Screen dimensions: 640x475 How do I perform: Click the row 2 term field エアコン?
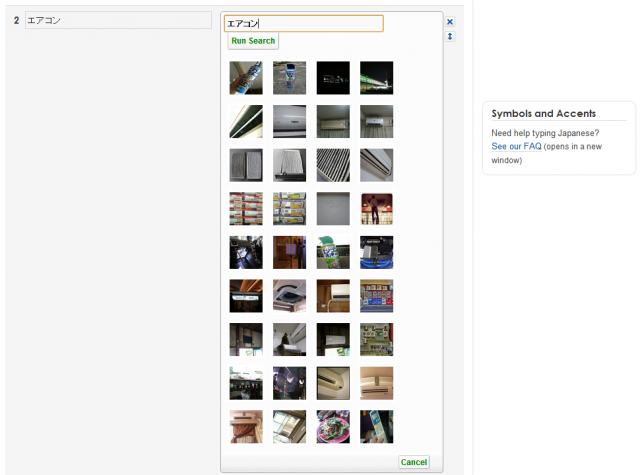coord(118,20)
